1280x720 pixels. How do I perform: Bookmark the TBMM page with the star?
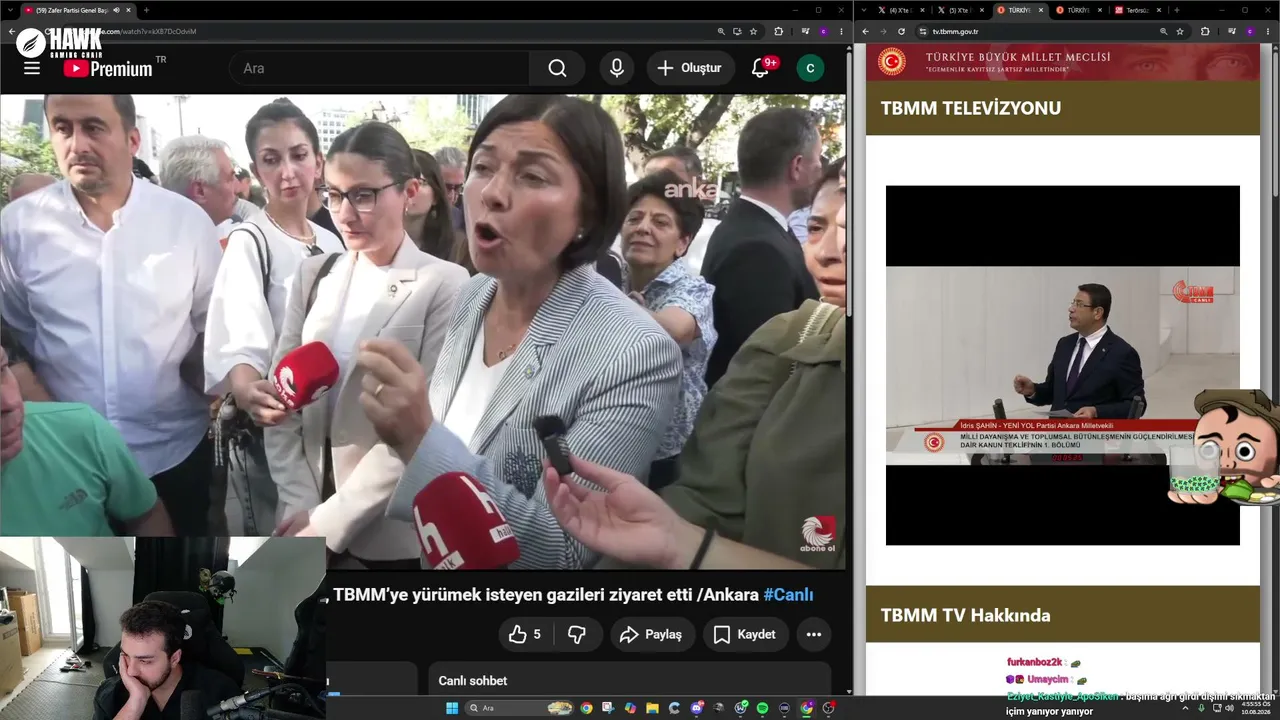1180,31
